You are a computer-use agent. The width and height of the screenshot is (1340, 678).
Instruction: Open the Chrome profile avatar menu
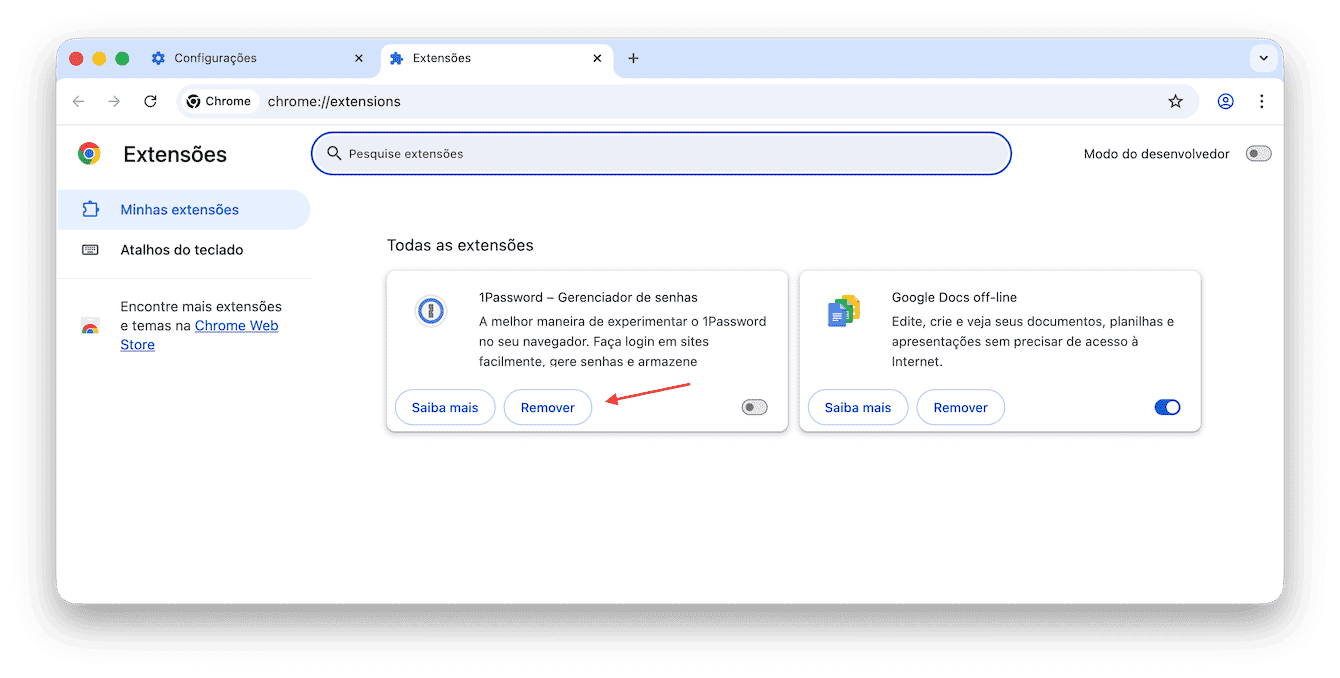(x=1225, y=101)
